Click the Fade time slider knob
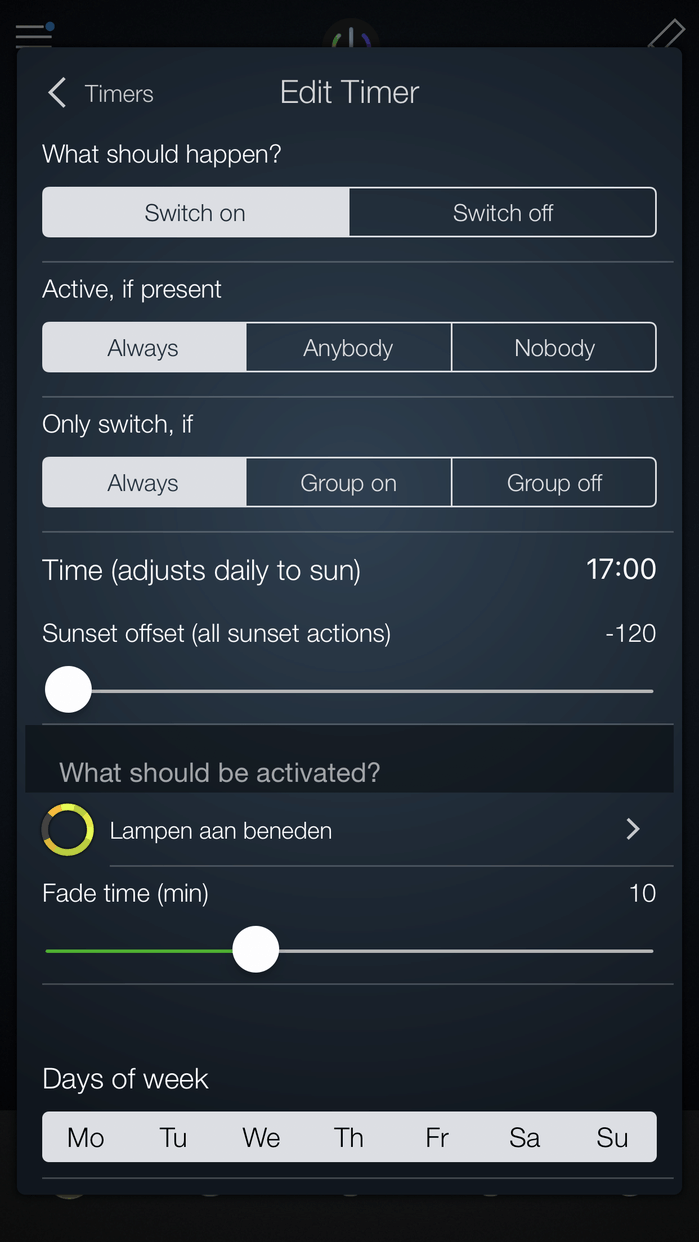699x1242 pixels. point(256,950)
